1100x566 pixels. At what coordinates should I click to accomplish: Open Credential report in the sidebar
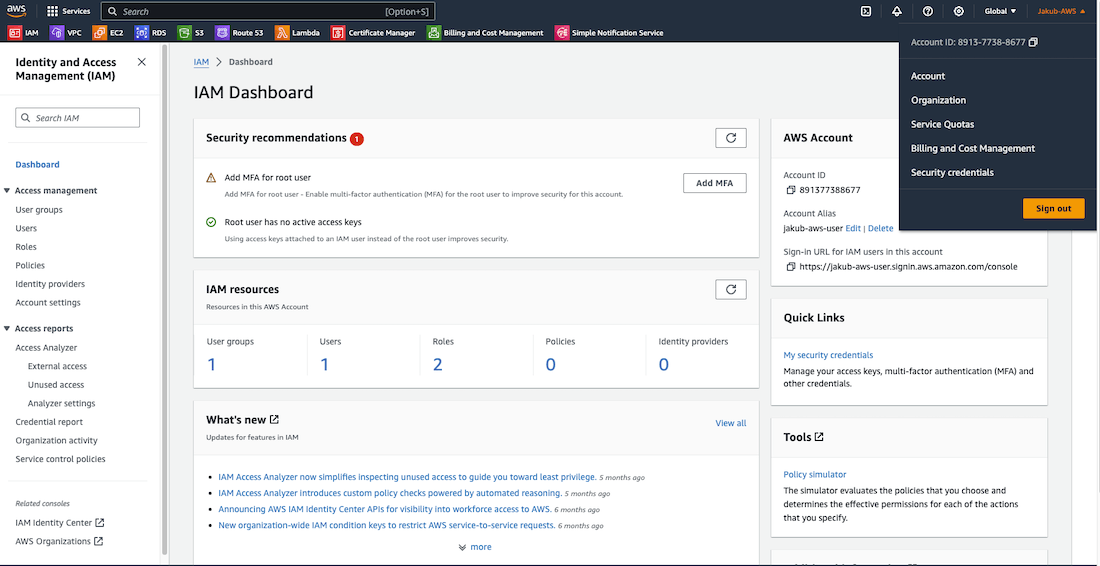pyautogui.click(x=49, y=422)
